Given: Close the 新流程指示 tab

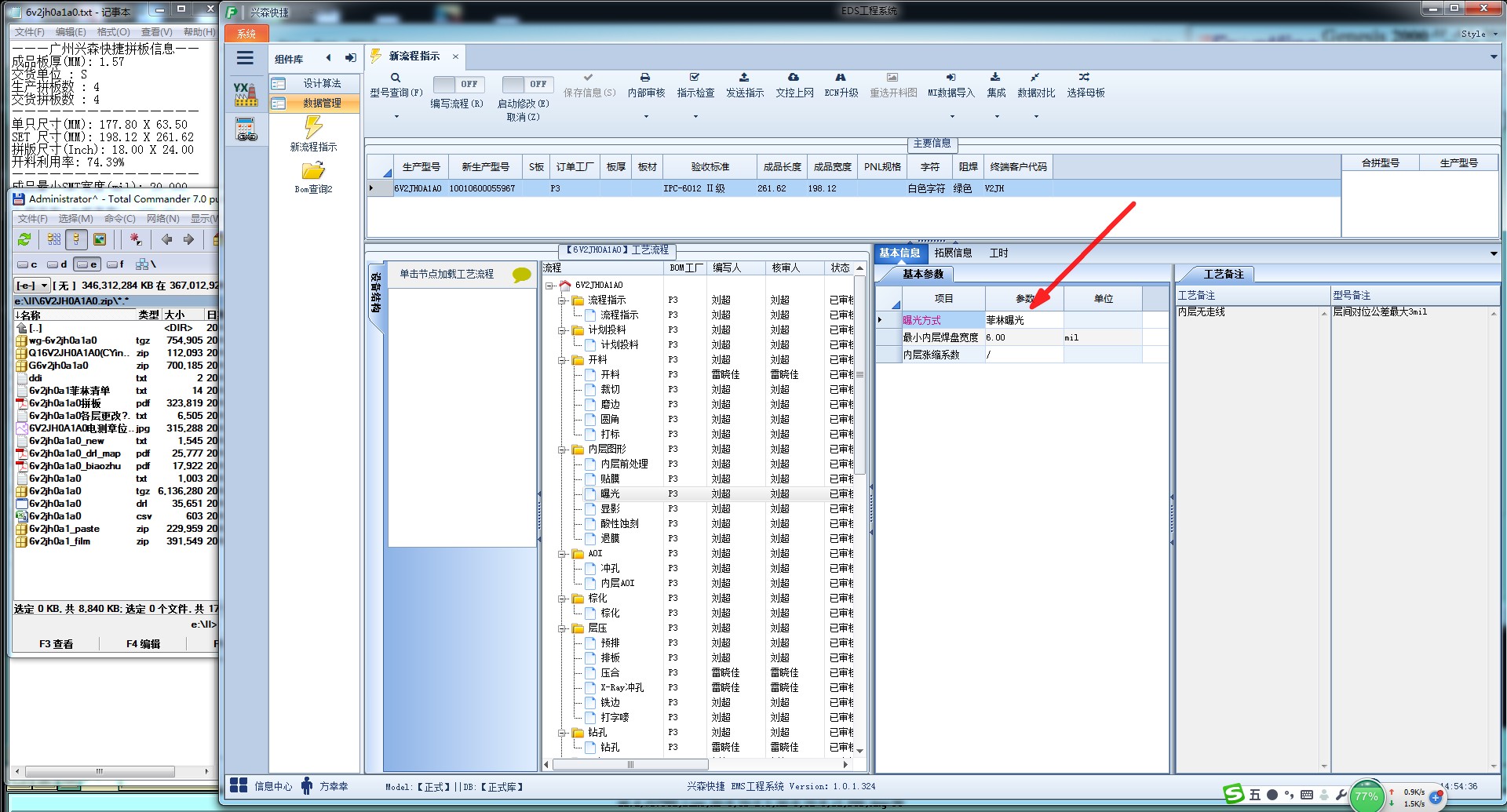Looking at the screenshot, I should click(455, 56).
